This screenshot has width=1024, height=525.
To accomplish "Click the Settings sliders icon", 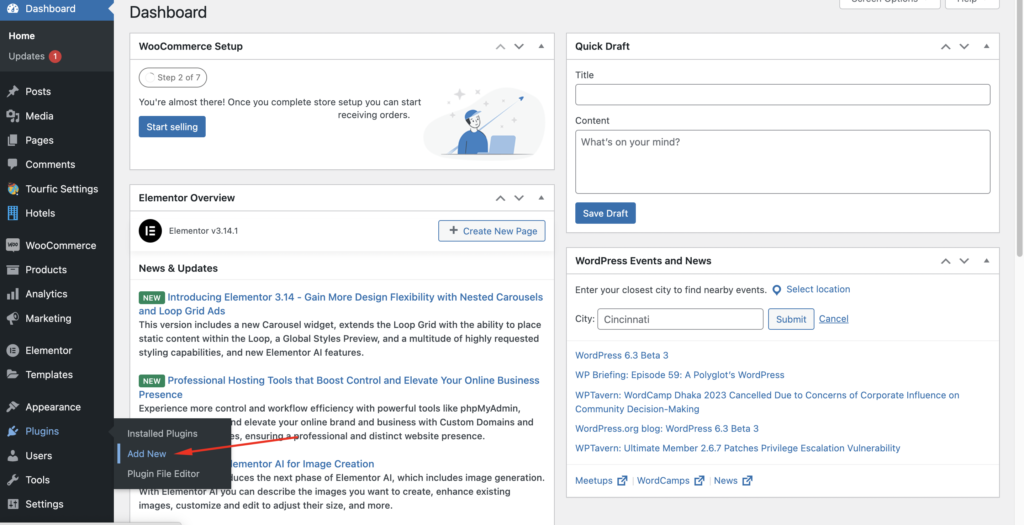I will (12, 503).
